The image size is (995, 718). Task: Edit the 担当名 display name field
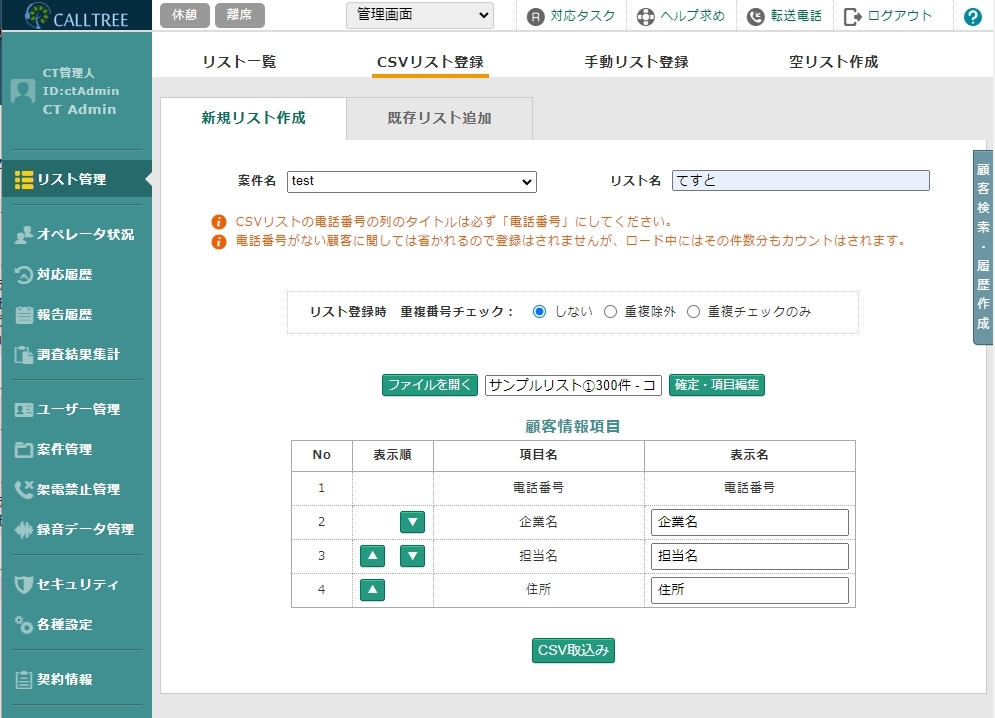749,556
